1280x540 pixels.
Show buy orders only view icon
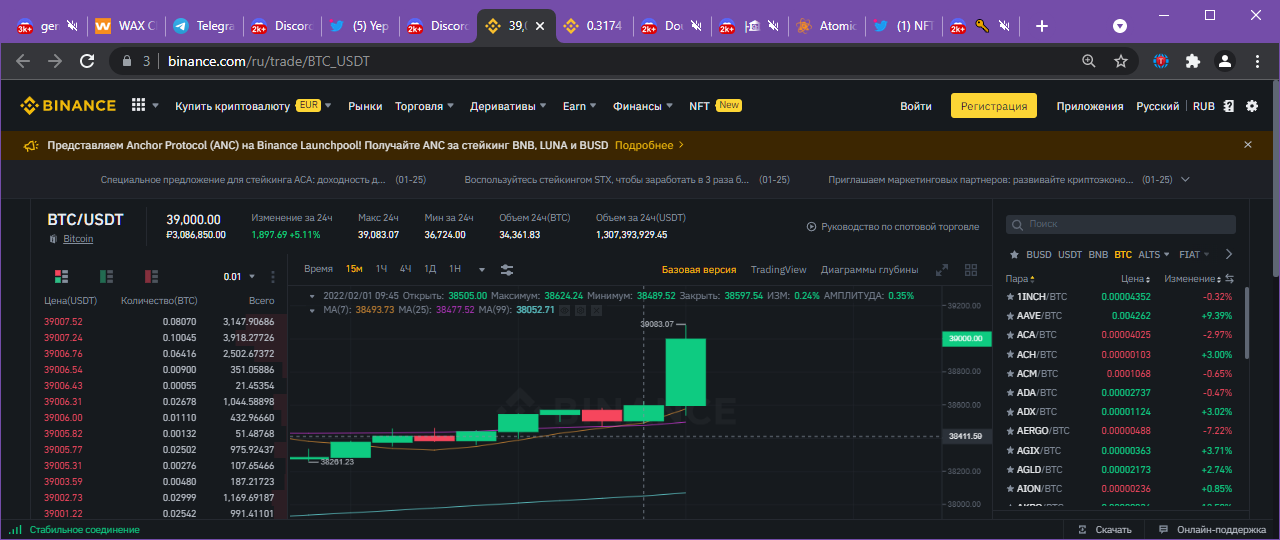click(106, 276)
